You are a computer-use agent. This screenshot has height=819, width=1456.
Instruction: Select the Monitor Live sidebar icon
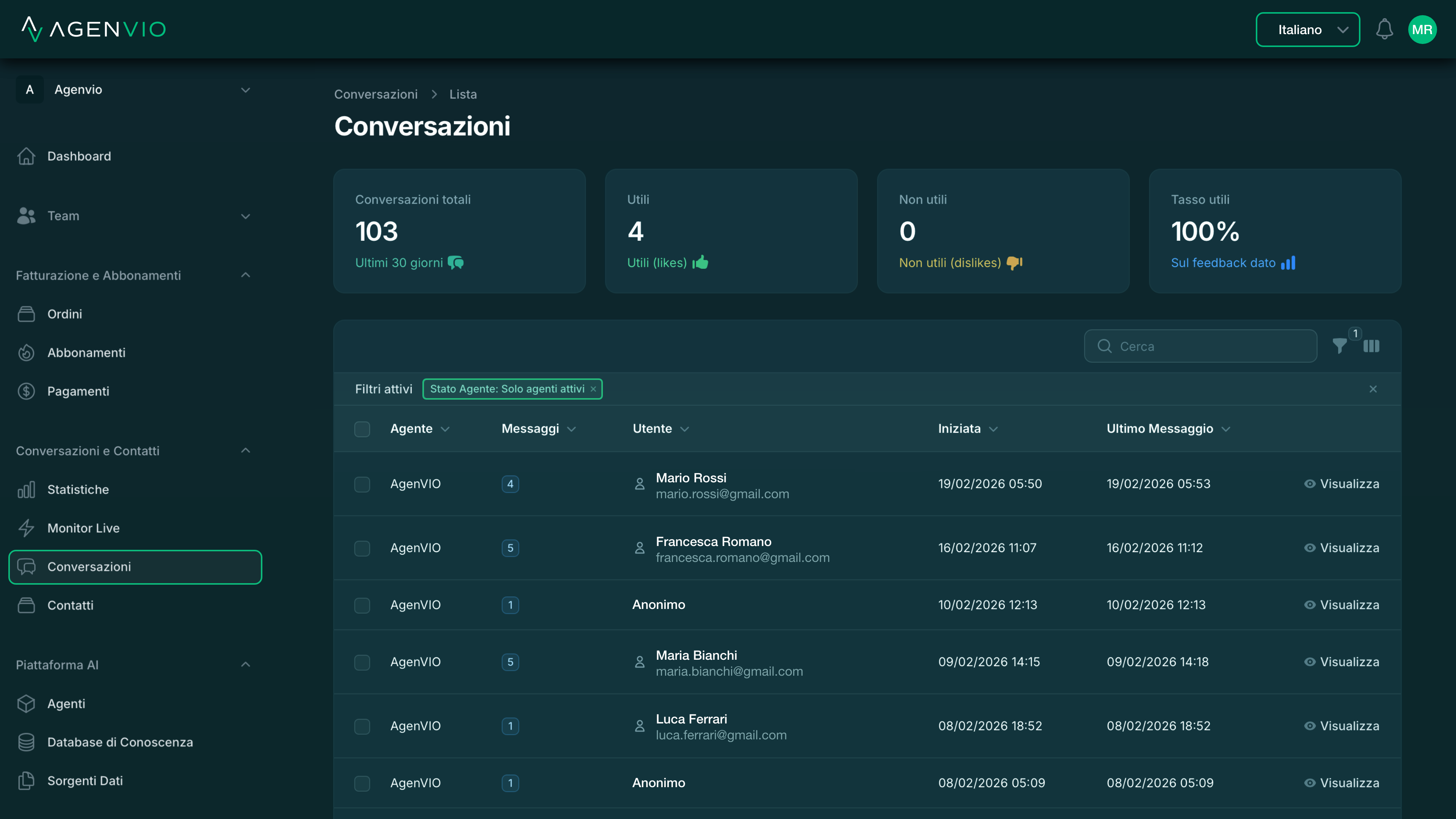(x=27, y=528)
